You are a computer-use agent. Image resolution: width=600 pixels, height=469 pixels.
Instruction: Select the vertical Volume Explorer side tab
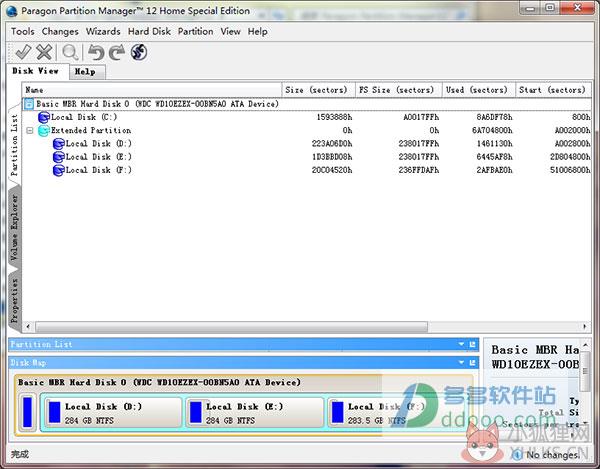pyautogui.click(x=14, y=229)
